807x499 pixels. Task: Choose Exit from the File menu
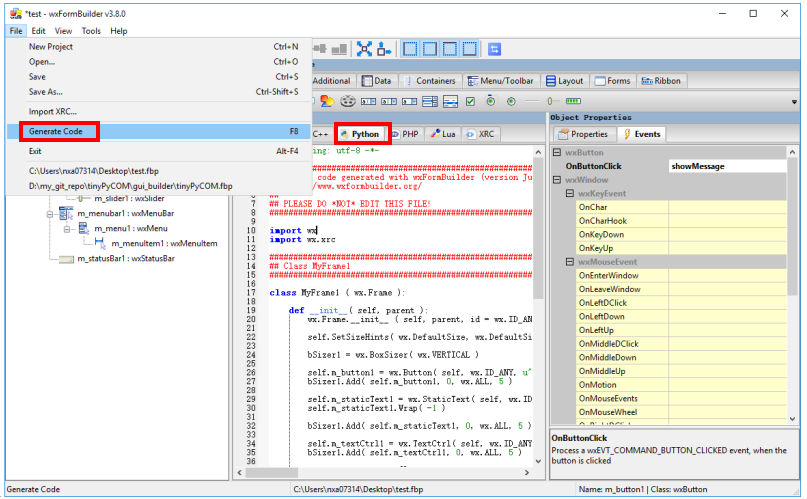(x=159, y=151)
